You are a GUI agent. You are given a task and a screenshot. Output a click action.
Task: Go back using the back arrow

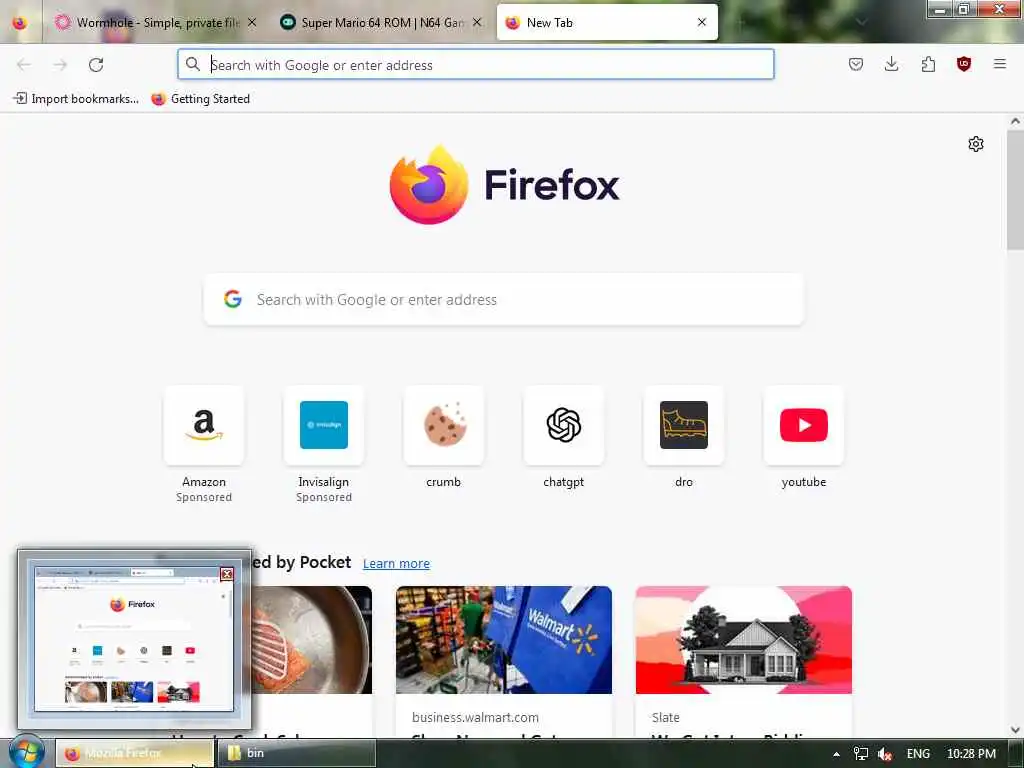(24, 65)
